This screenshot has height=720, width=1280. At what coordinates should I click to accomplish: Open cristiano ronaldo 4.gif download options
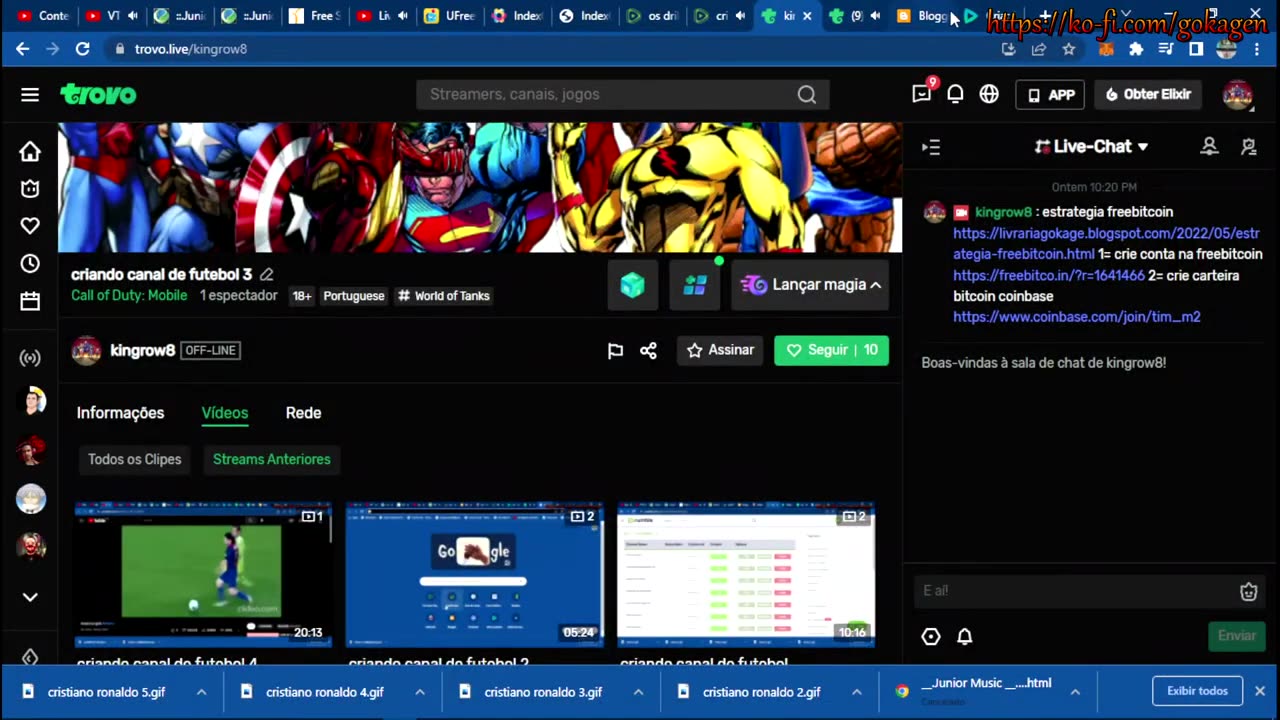(x=420, y=692)
